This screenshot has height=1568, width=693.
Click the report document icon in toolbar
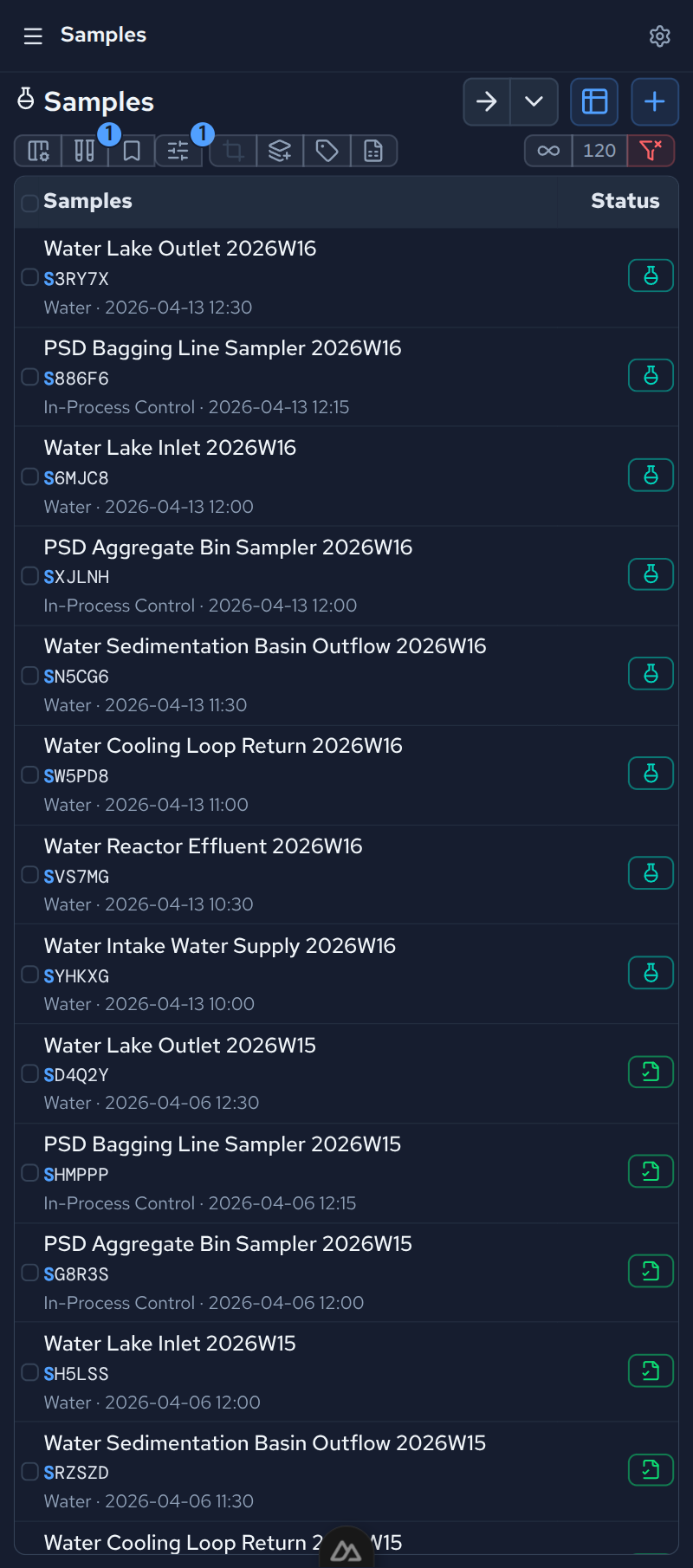373,151
